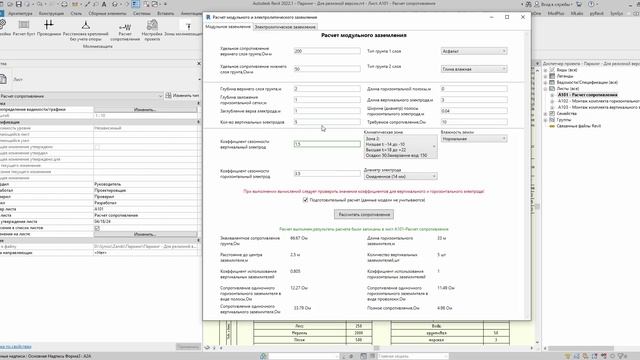640x360 pixels.
Task: Click the vertical electrode seasonality coefficient field
Action: (x=327, y=144)
